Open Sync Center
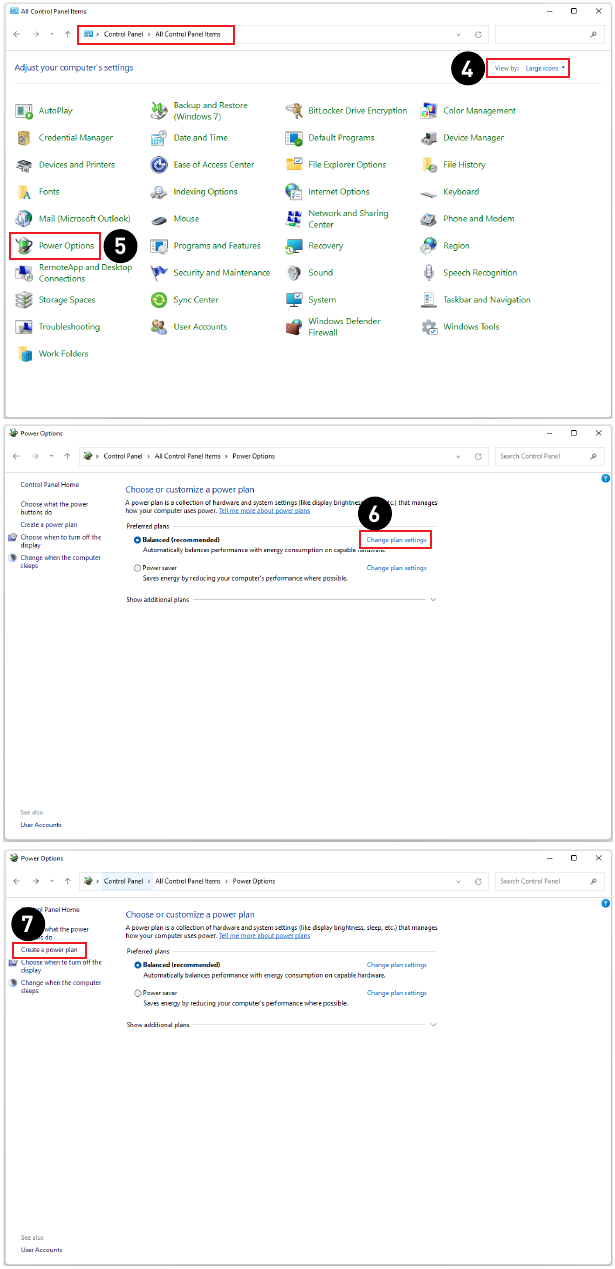The width and height of the screenshot is (615, 1269). (x=195, y=300)
